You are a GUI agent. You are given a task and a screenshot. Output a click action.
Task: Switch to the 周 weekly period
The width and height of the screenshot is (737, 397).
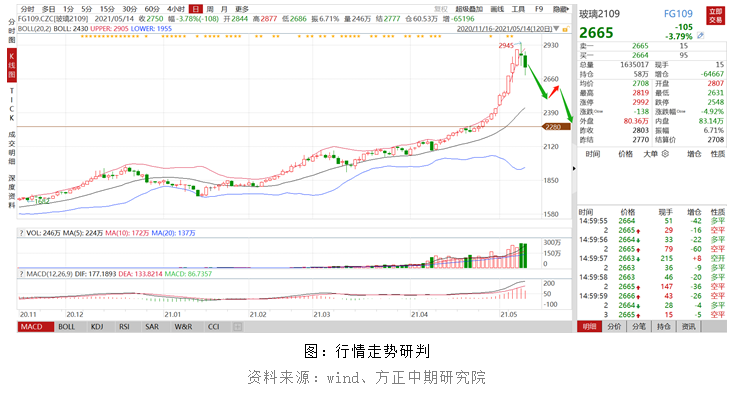210,9
